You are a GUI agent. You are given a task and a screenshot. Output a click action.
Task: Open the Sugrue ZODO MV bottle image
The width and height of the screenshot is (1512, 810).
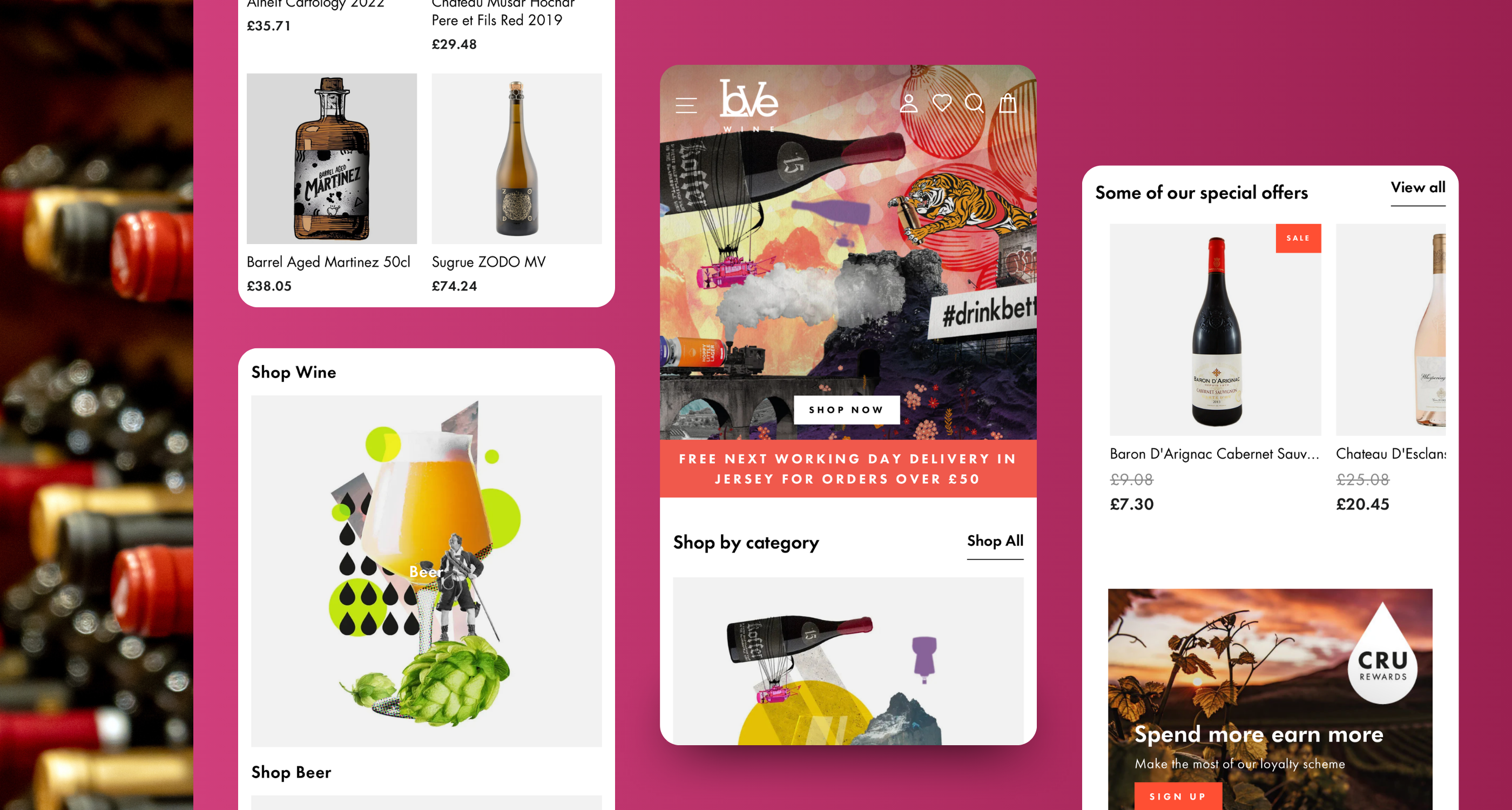(517, 158)
